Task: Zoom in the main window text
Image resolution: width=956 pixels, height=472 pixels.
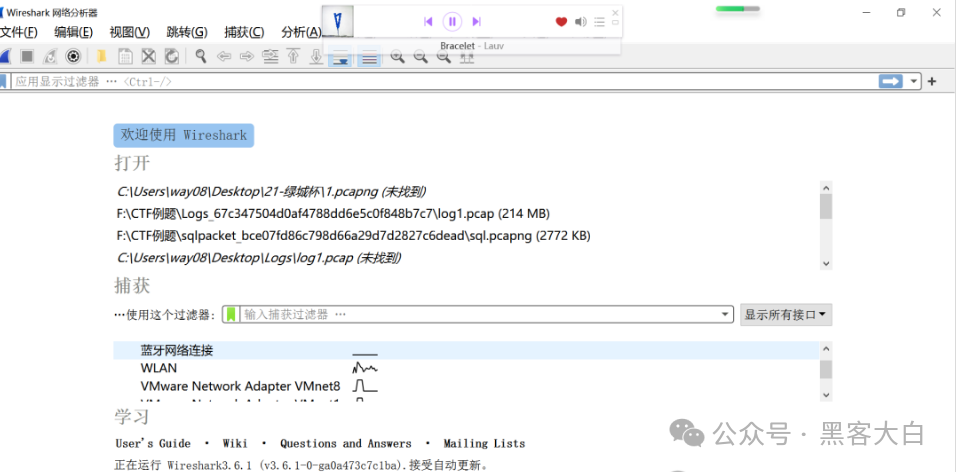Action: coord(398,57)
